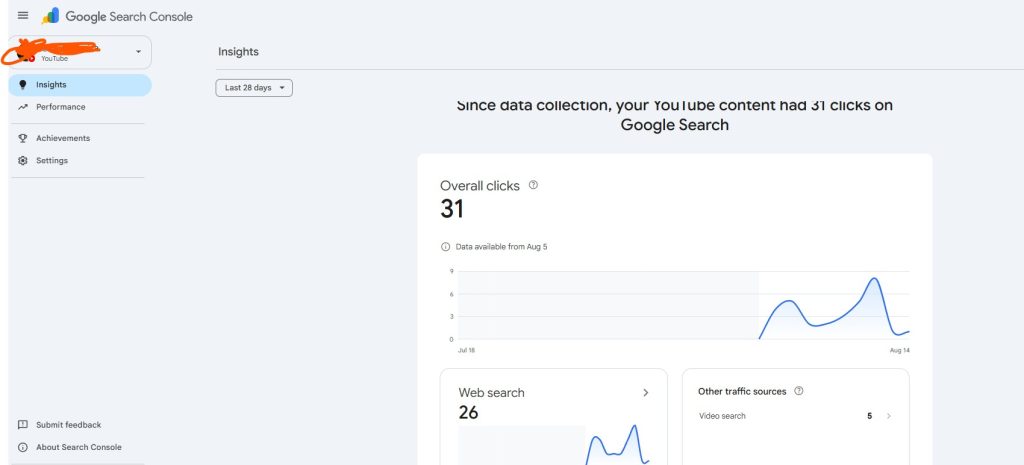Click the Settings gear icon

(23, 161)
